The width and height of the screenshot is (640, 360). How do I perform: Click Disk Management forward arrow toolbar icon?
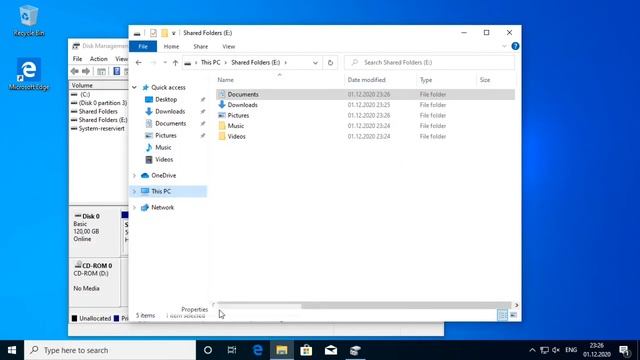86,71
